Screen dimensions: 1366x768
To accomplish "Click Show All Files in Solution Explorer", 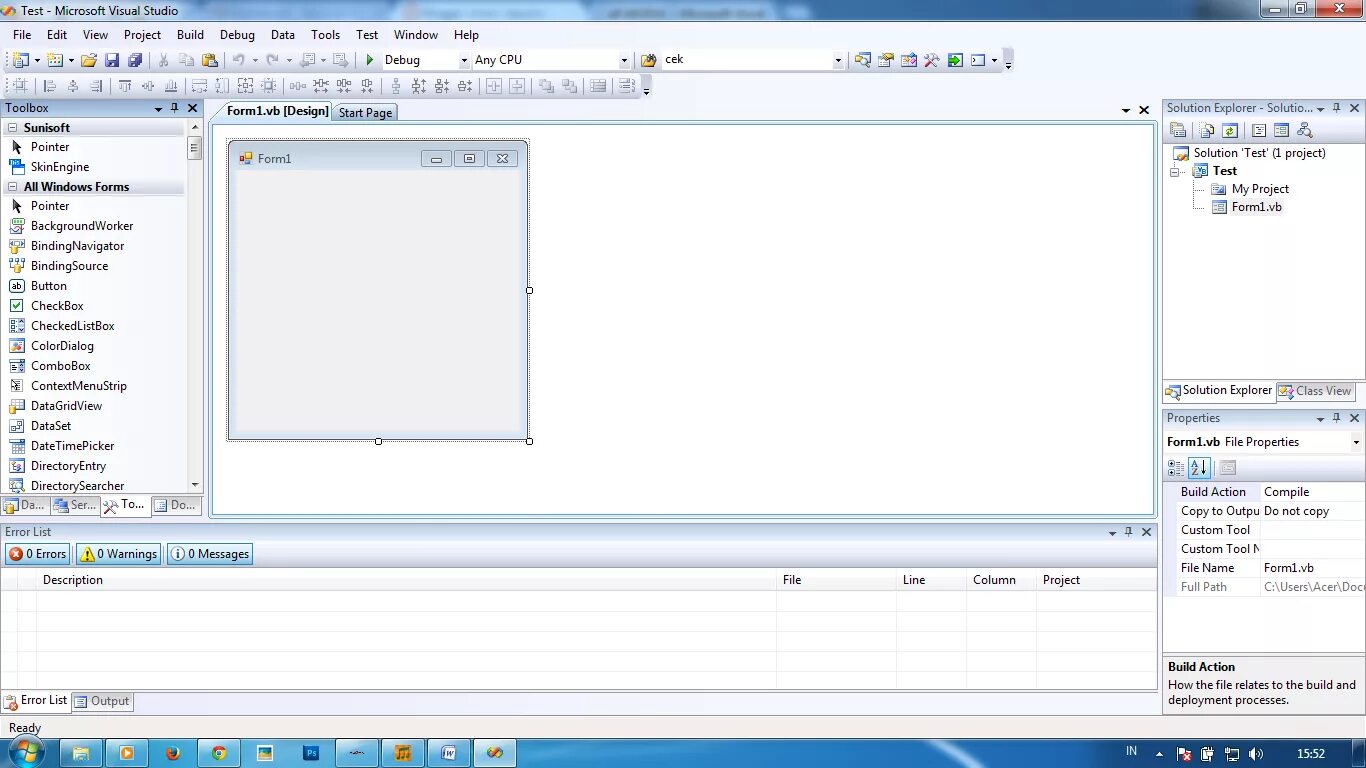I will 1207,130.
